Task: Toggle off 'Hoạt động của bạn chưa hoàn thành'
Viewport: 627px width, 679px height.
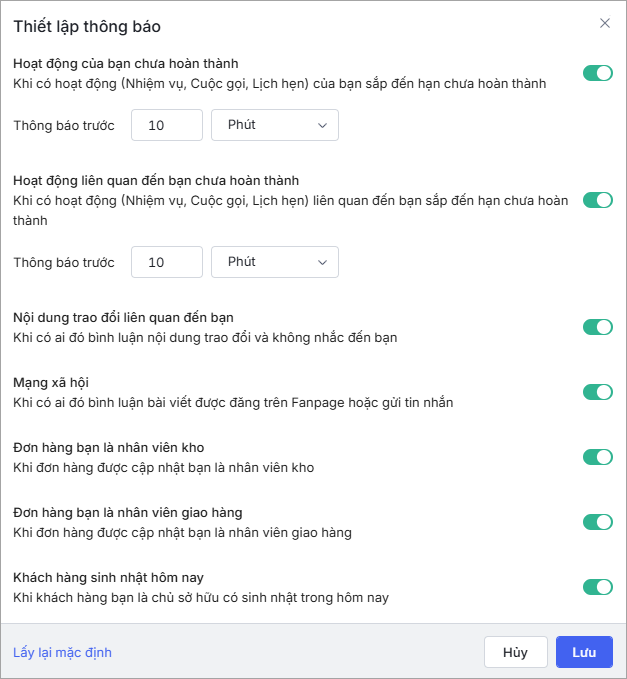Action: pyautogui.click(x=598, y=73)
